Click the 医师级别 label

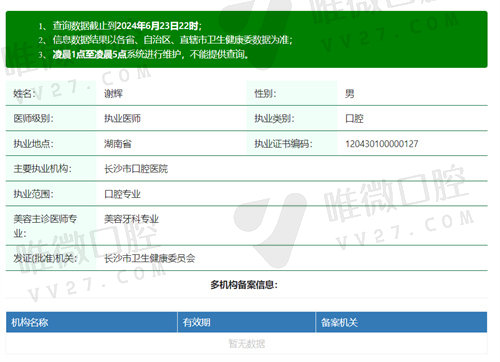[x=33, y=118]
